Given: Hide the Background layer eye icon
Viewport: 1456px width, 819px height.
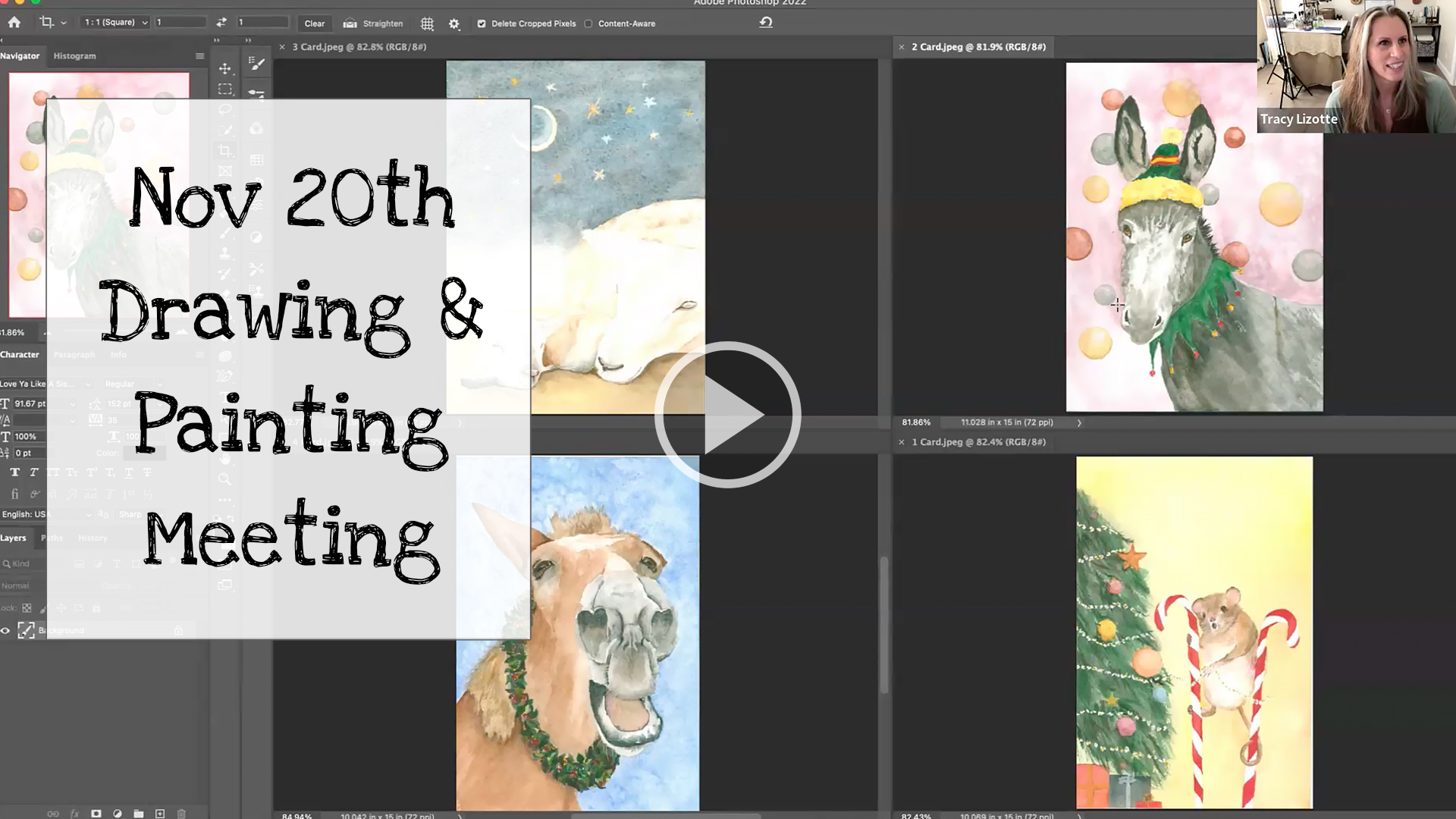Looking at the screenshot, I should click(5, 630).
